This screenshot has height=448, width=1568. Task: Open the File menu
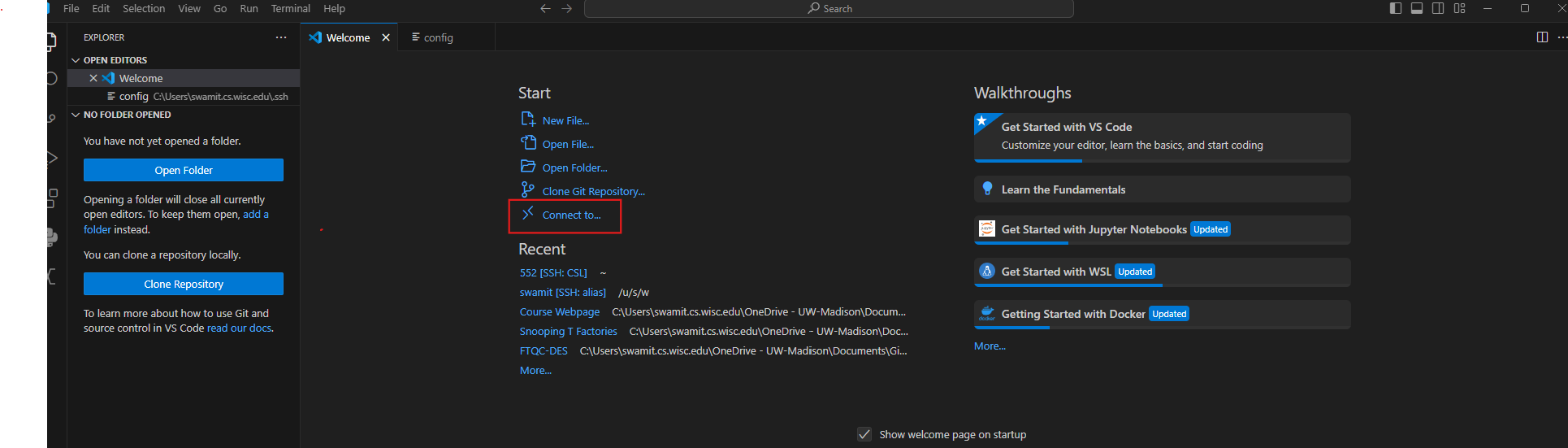71,9
